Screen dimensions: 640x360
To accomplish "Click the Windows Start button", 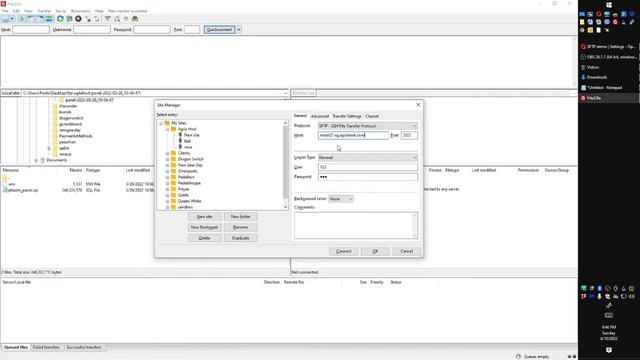I will point(609,5).
